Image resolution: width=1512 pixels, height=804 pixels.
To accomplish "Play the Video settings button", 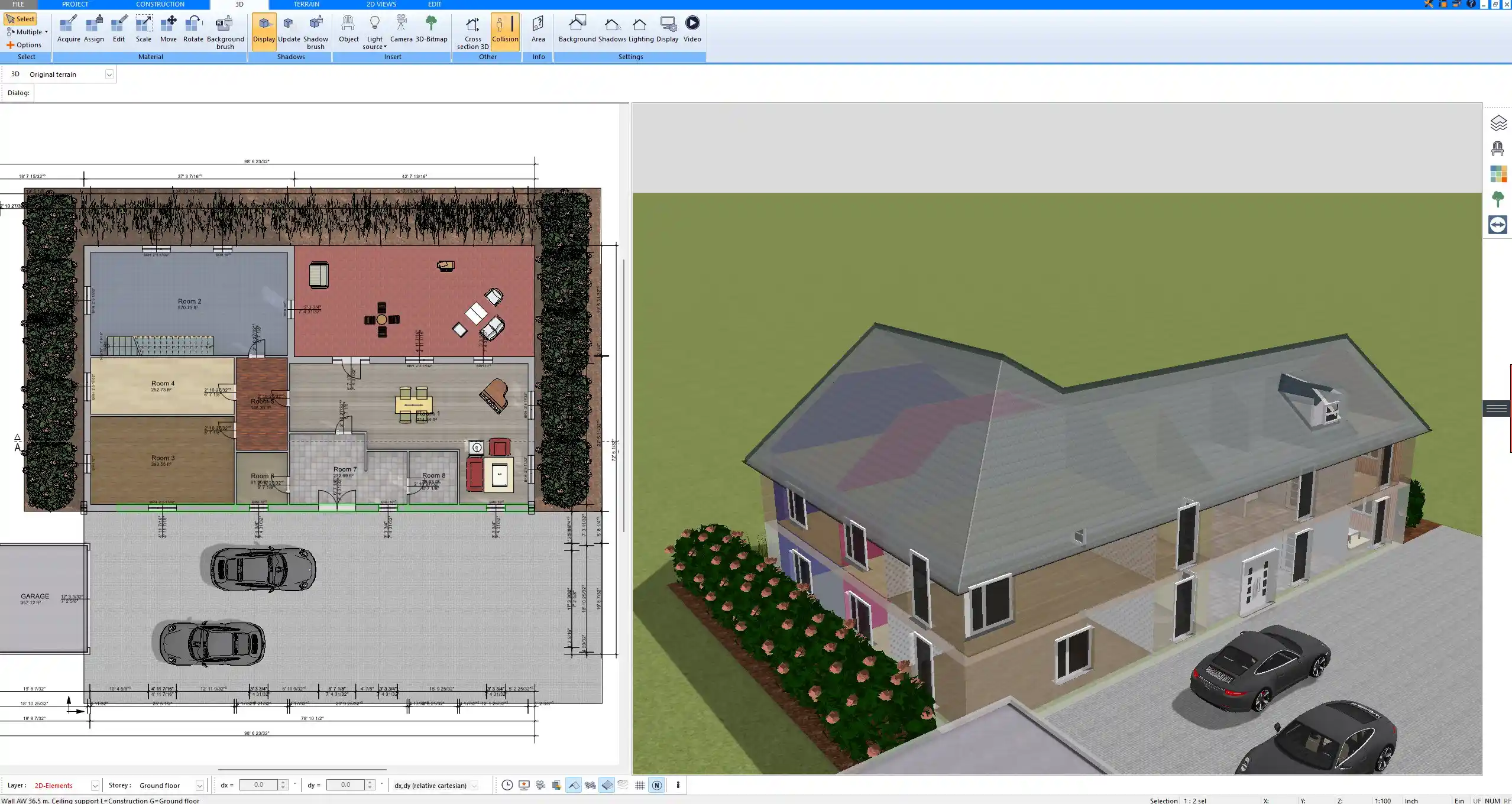I will pos(692,30).
